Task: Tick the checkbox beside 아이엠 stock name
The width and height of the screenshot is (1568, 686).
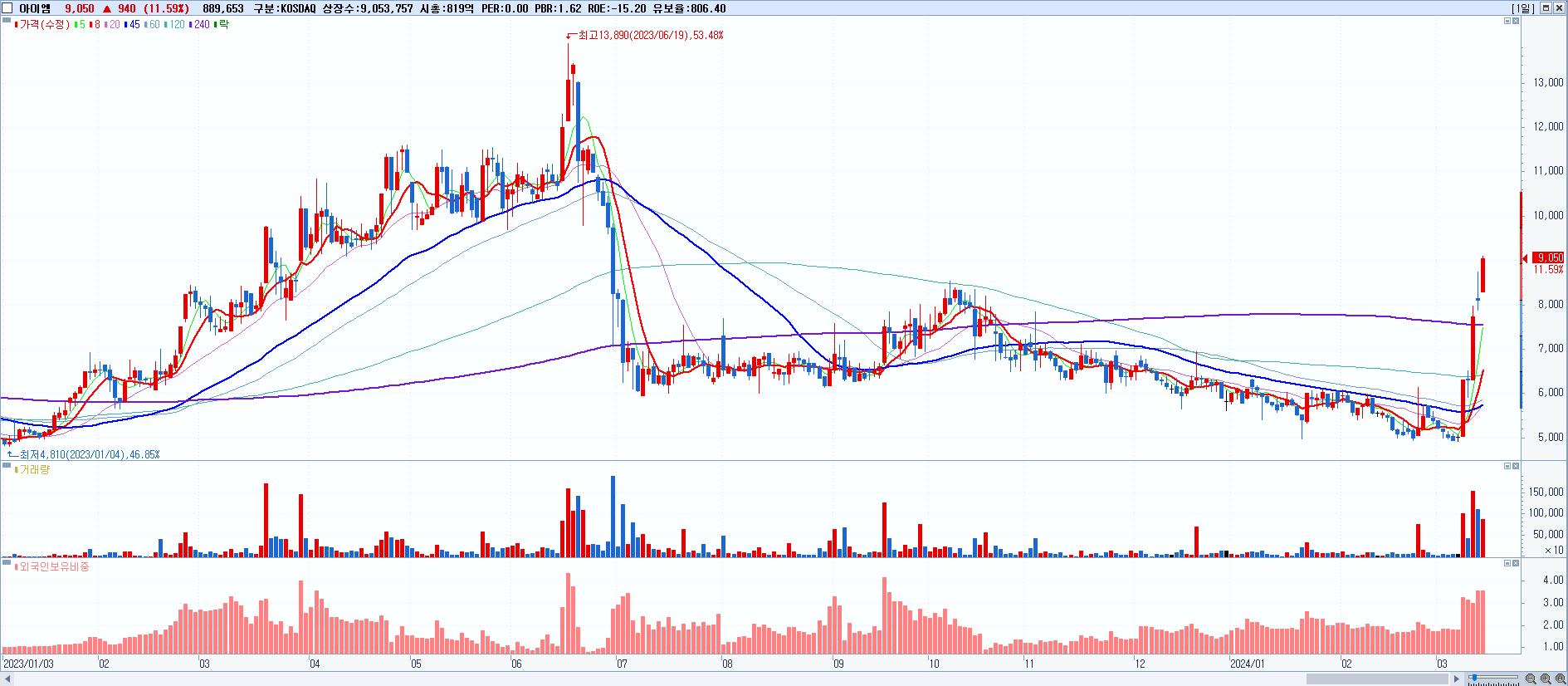Action: [8, 8]
